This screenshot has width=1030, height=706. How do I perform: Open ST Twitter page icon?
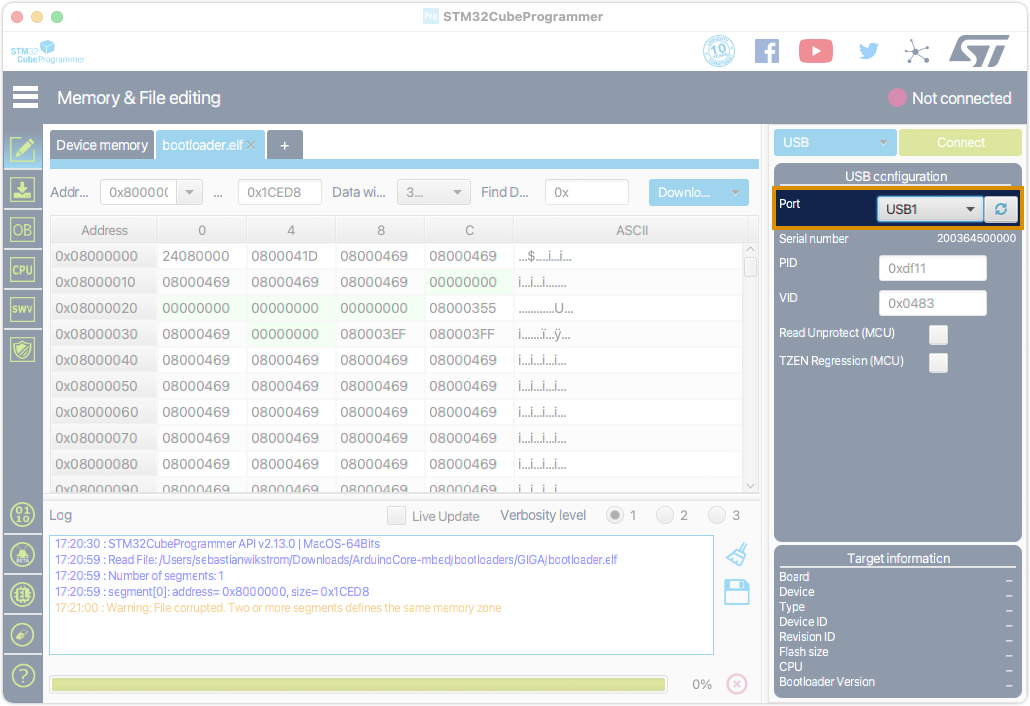tap(868, 51)
